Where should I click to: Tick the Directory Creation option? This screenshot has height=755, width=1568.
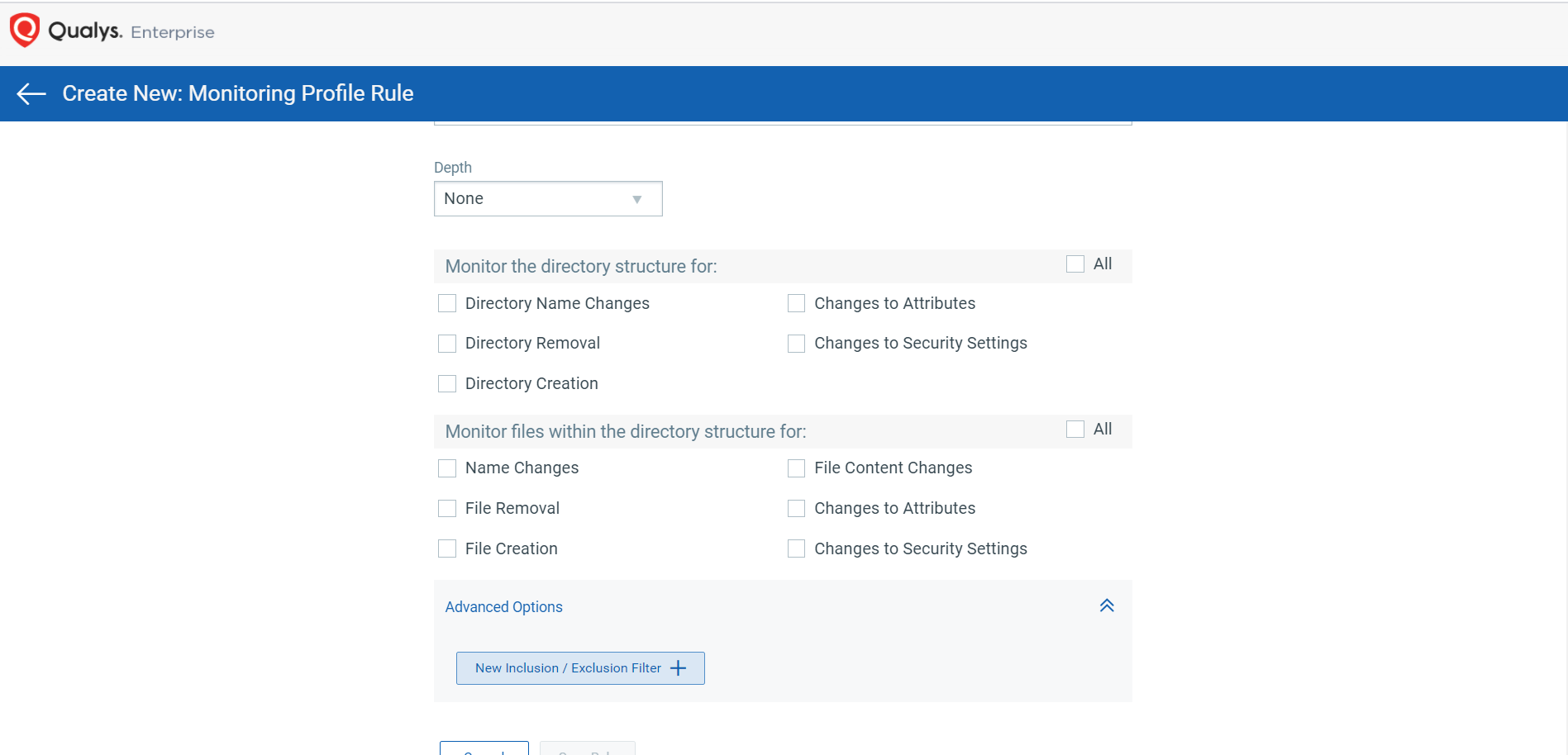447,384
